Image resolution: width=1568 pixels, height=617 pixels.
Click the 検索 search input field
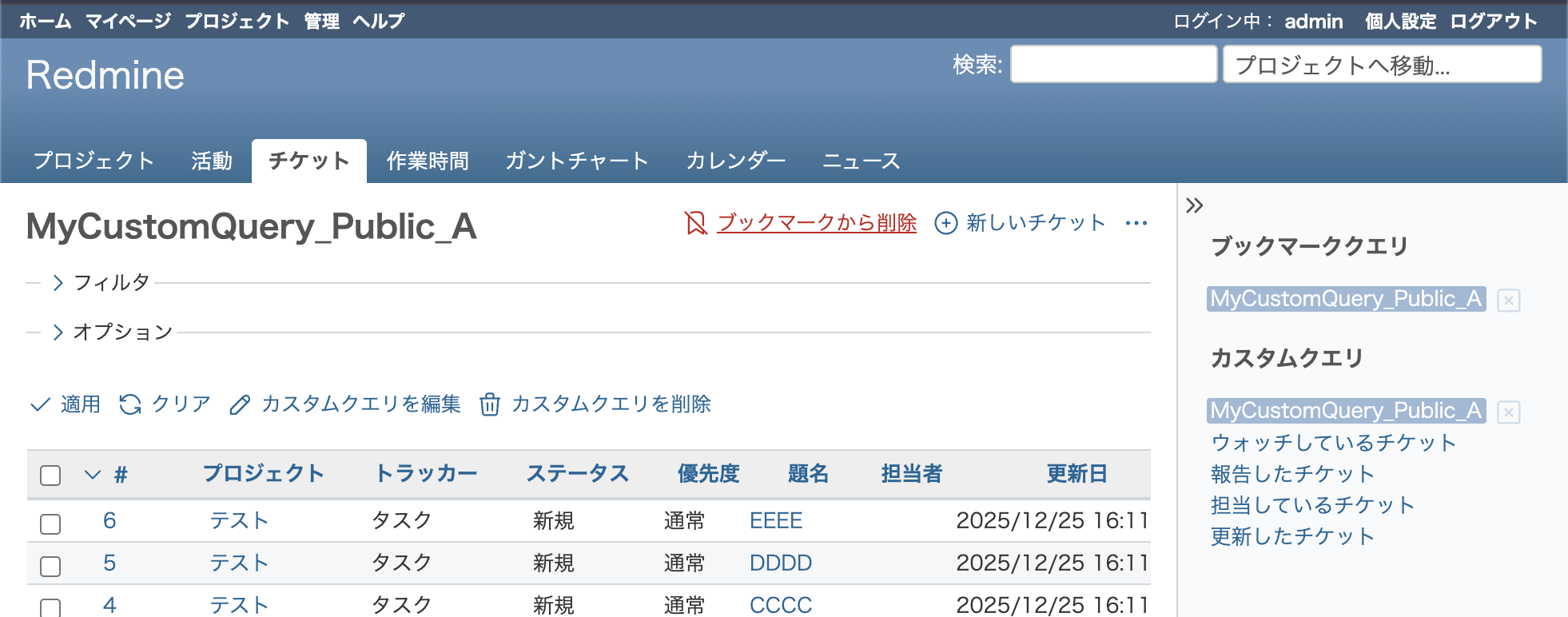pyautogui.click(x=1112, y=65)
